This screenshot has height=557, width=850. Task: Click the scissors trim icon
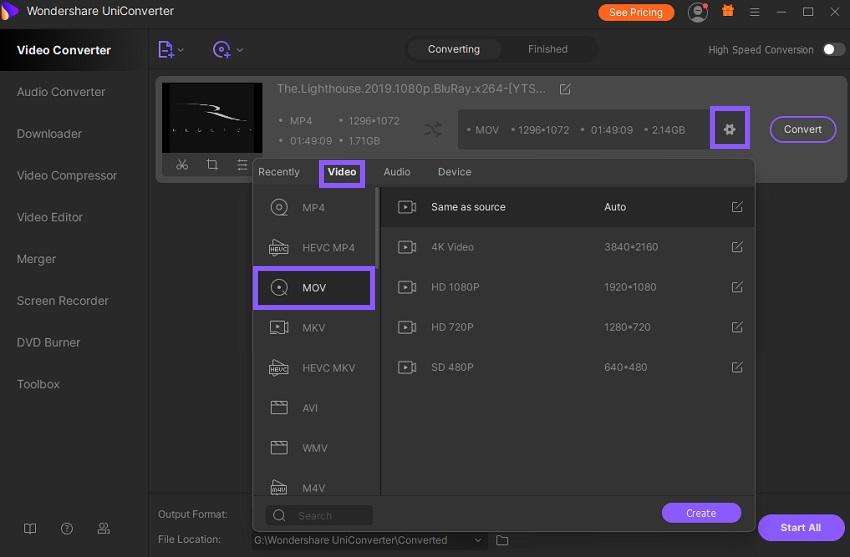(182, 165)
